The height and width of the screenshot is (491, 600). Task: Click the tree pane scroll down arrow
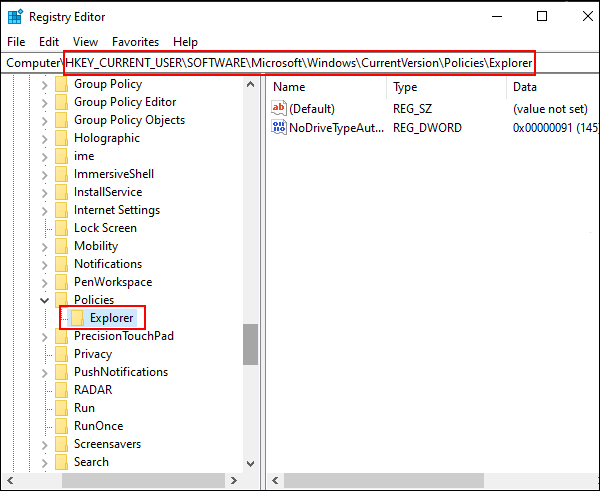click(251, 464)
